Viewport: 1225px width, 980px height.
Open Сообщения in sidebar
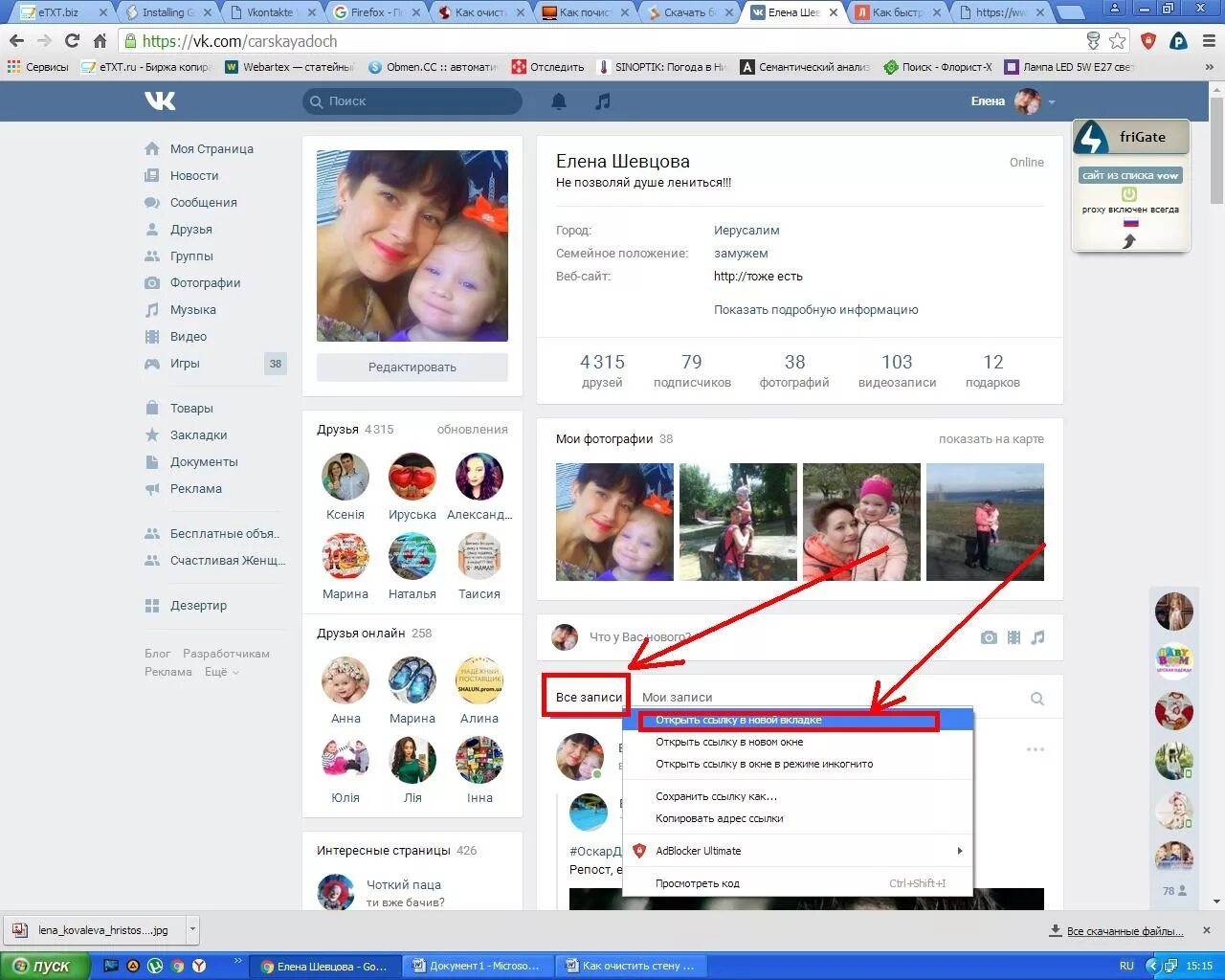point(203,203)
